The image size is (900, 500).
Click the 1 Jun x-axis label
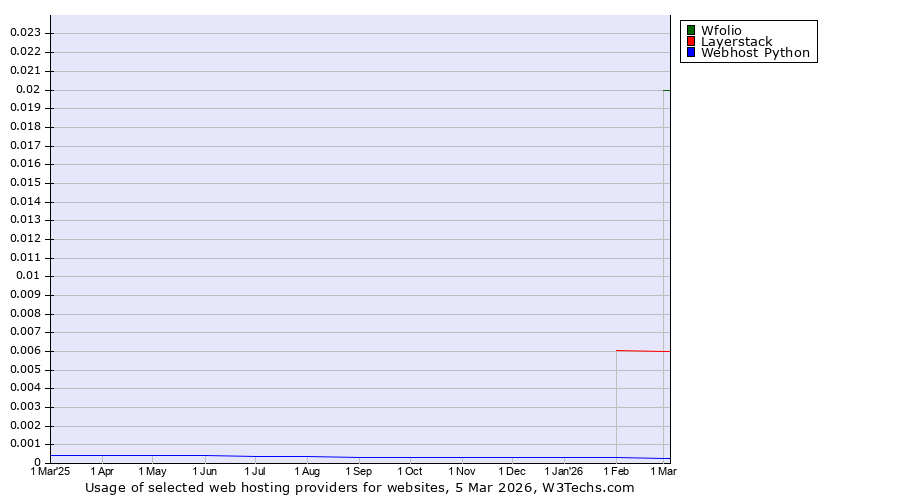(204, 471)
